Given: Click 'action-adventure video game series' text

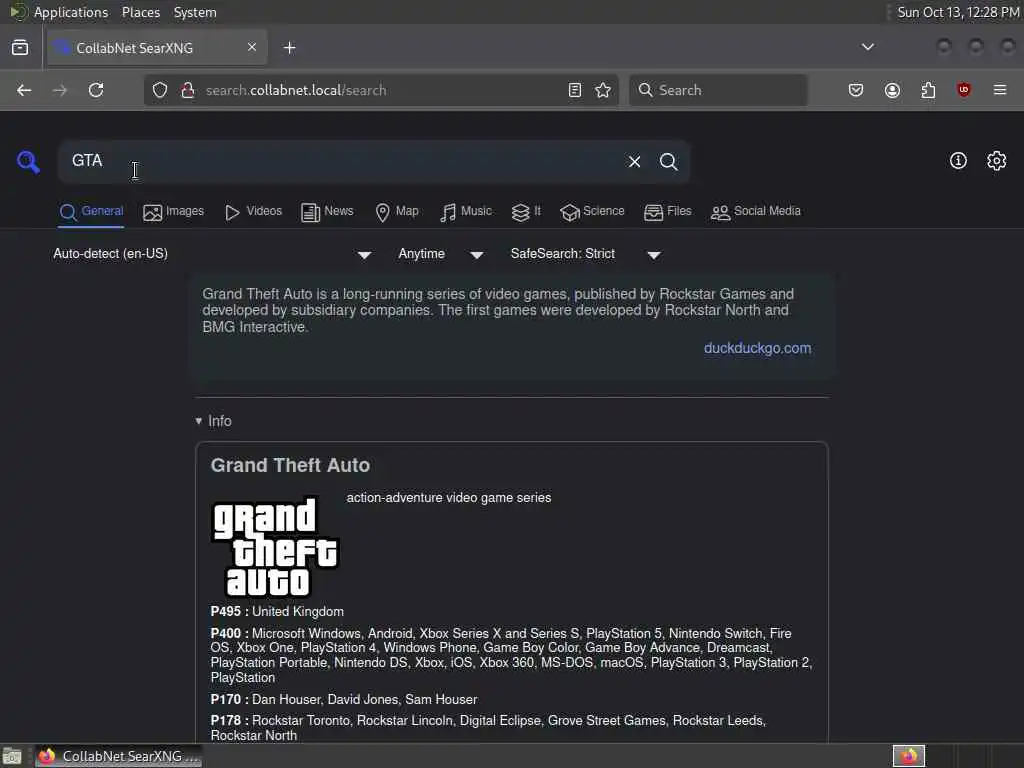Looking at the screenshot, I should point(449,498).
